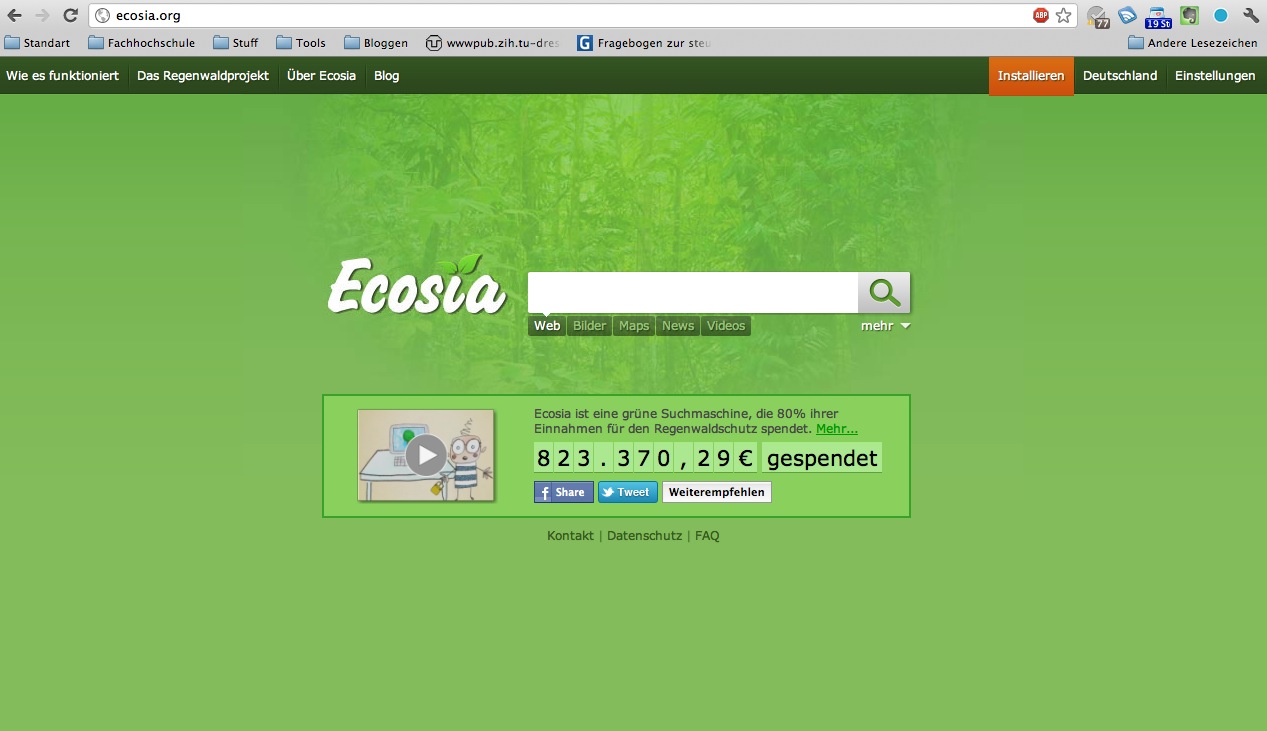Click the magnifying glass search button
This screenshot has width=1267, height=731.
pyautogui.click(x=884, y=292)
